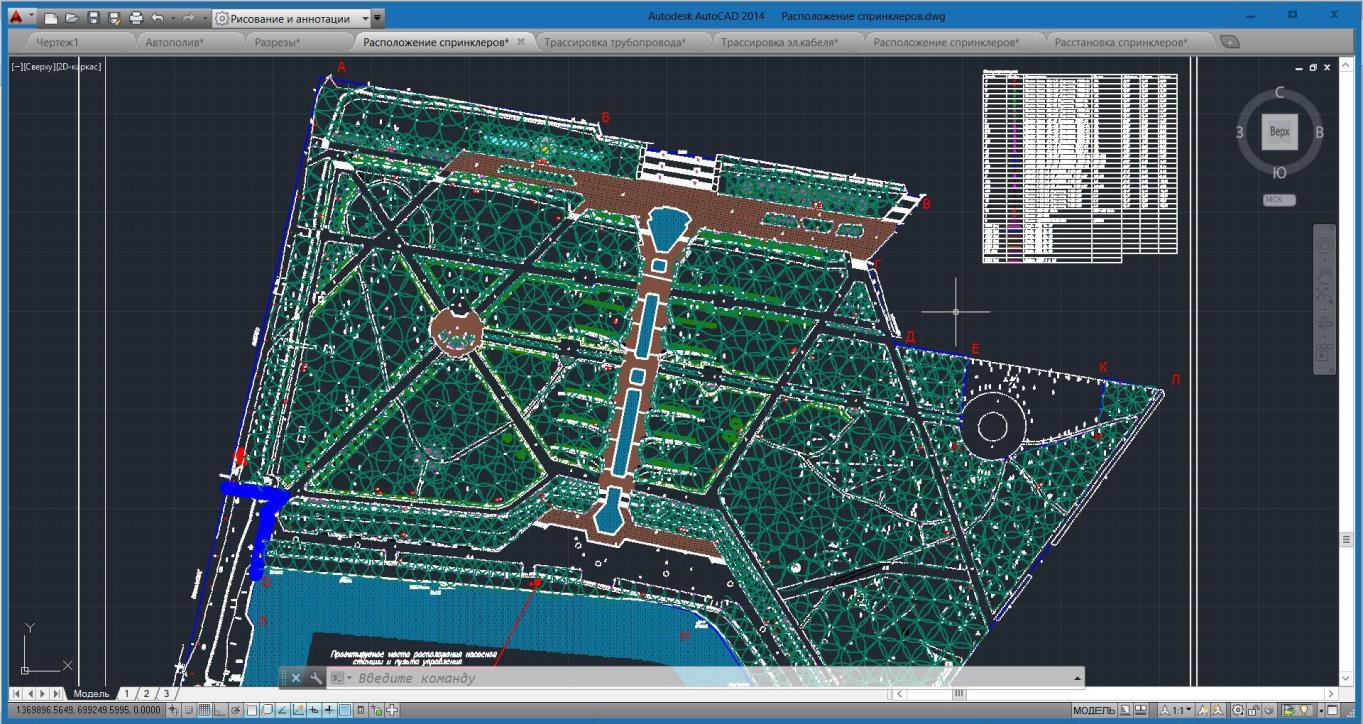The image size is (1363, 724).
Task: Click the Open file icon
Action: tap(71, 18)
